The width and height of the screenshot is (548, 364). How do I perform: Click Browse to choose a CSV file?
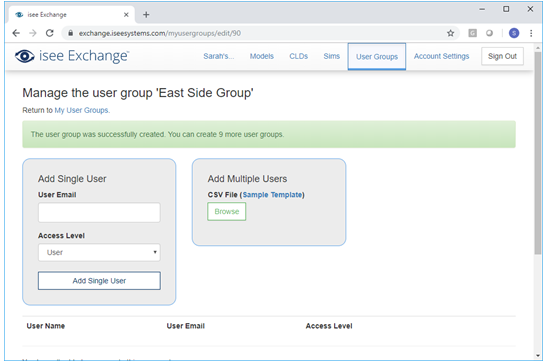(226, 212)
